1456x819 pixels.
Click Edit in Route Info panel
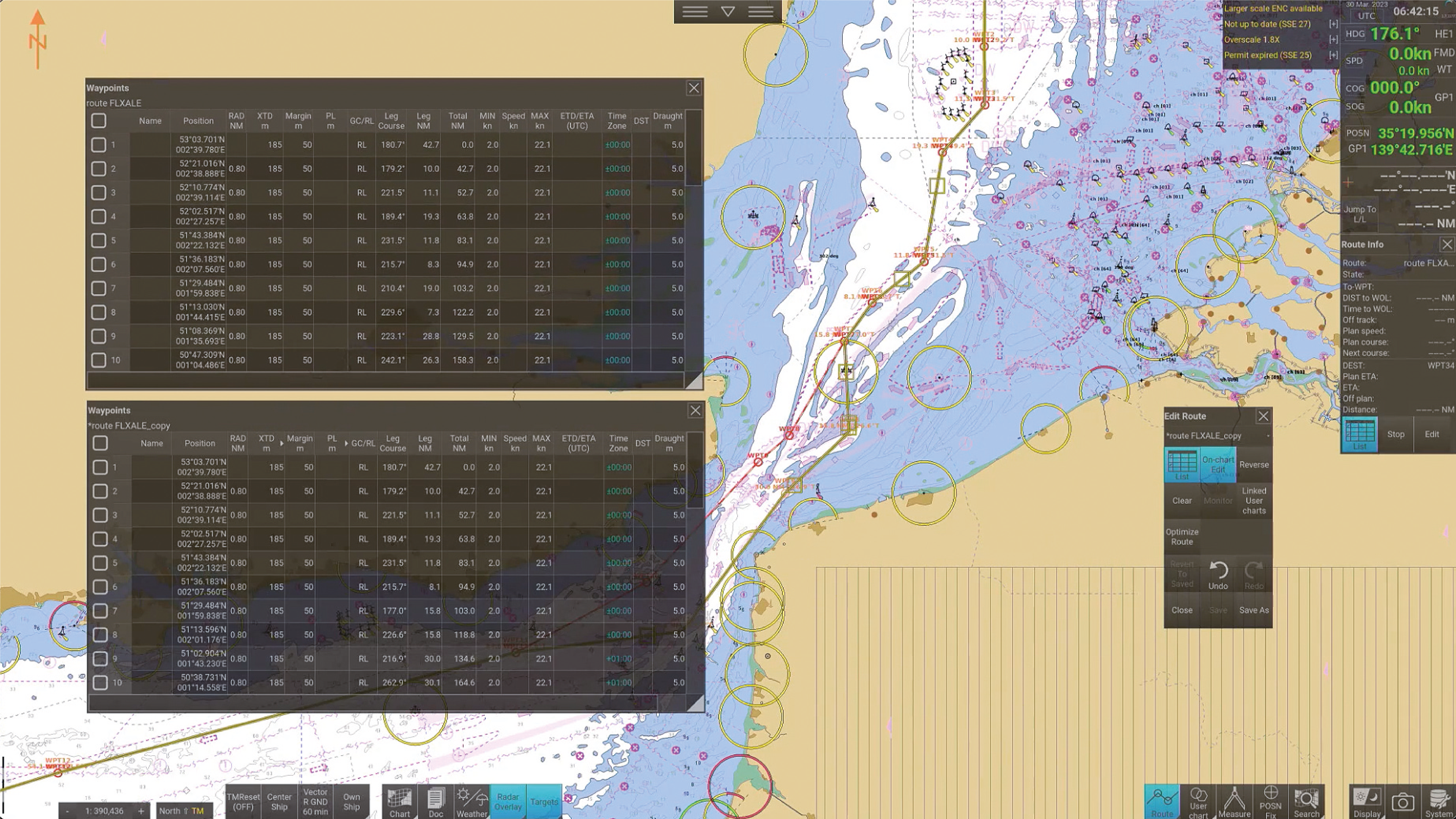(x=1432, y=435)
